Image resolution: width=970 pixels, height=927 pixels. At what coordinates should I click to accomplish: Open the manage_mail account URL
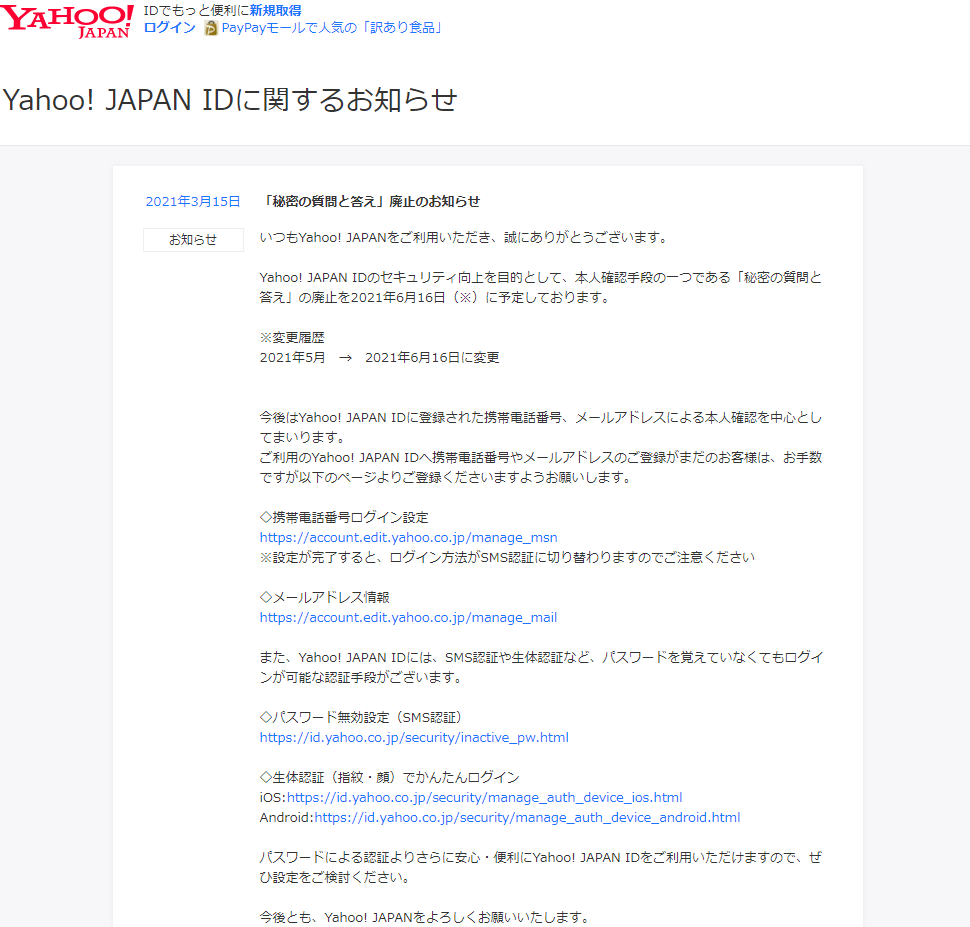[408, 617]
